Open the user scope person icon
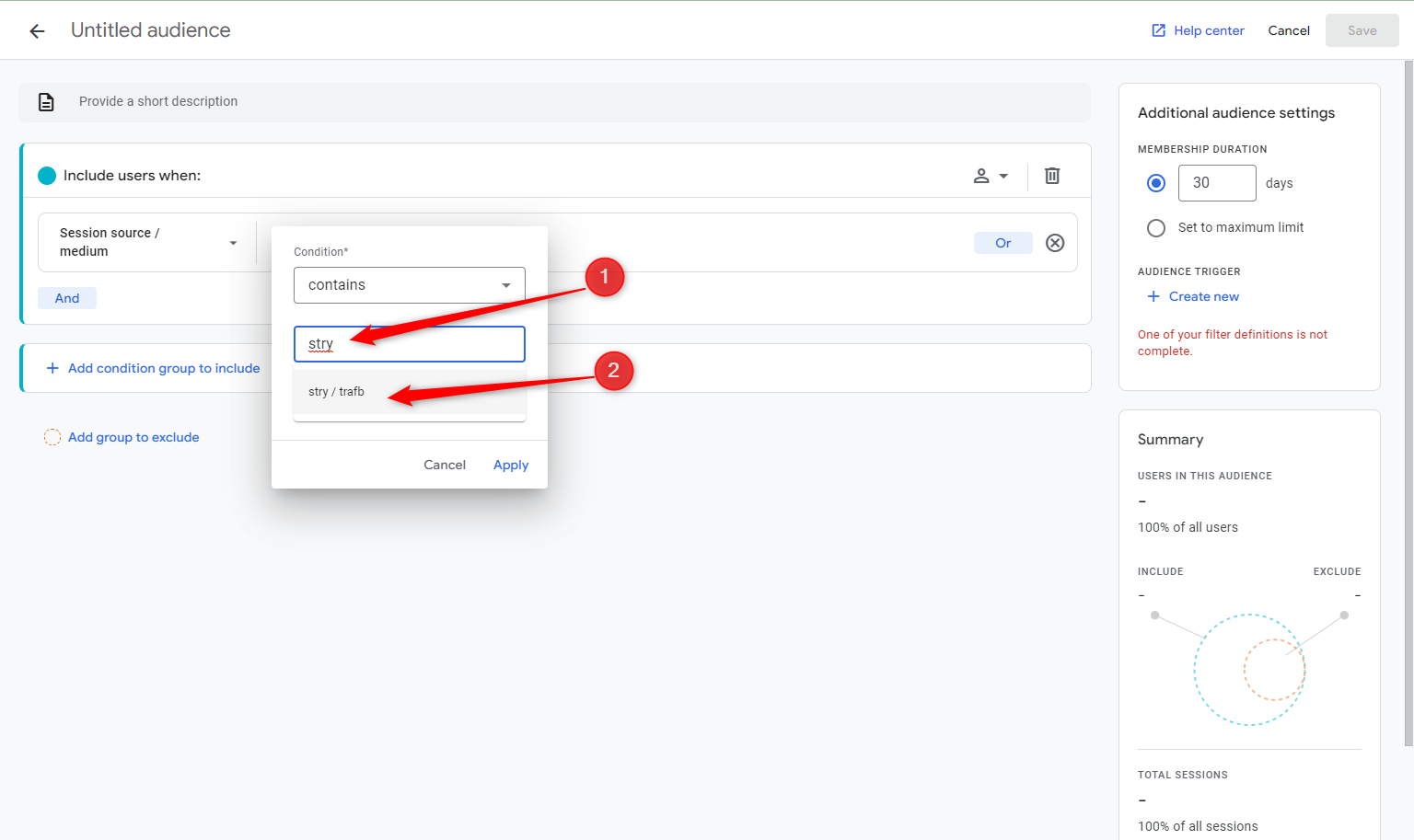The width and height of the screenshot is (1414, 840). [x=981, y=176]
